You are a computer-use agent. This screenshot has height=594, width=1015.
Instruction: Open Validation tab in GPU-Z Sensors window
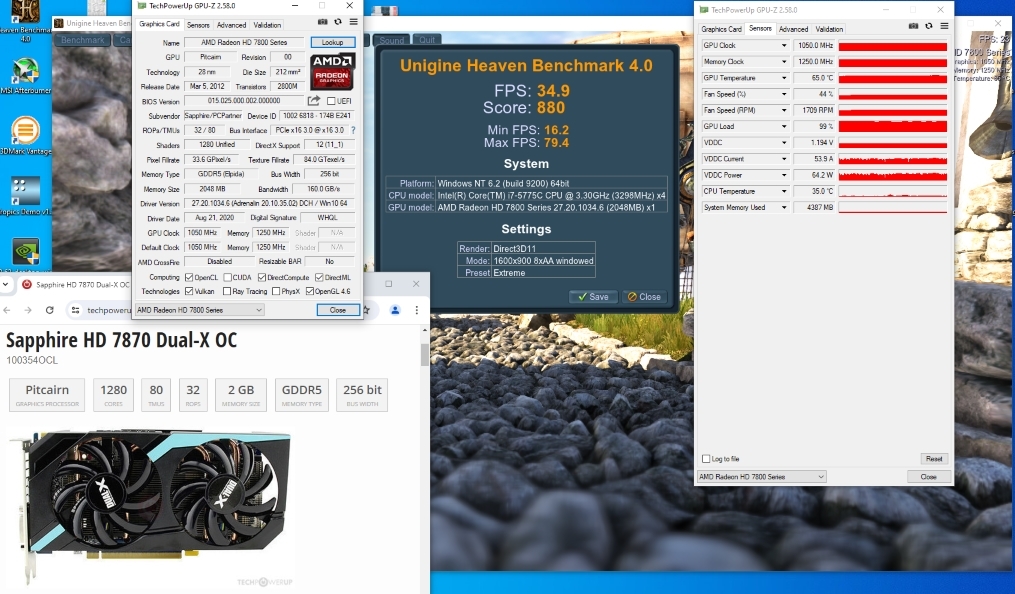point(829,29)
